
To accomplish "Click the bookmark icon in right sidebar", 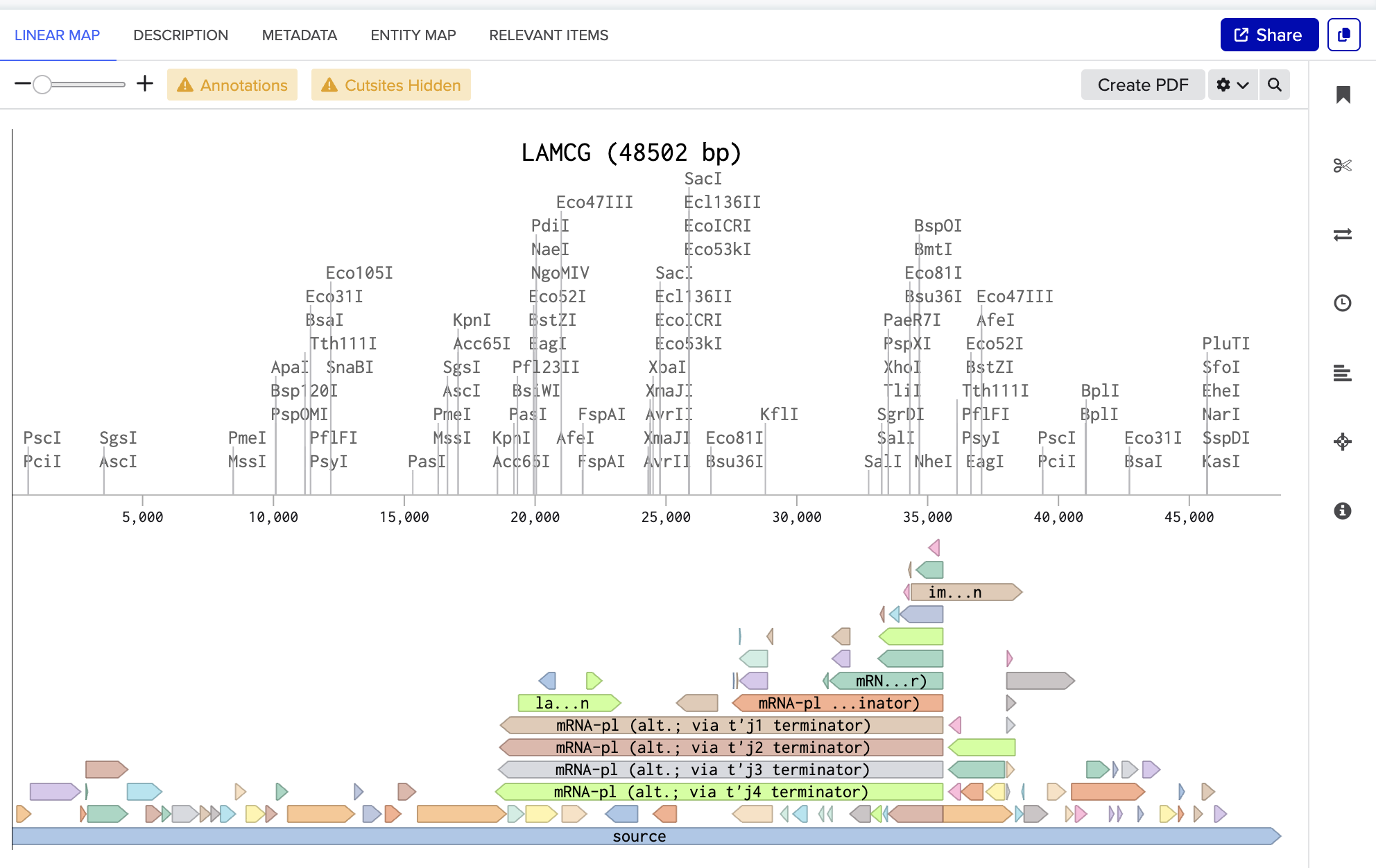I will pos(1343,95).
